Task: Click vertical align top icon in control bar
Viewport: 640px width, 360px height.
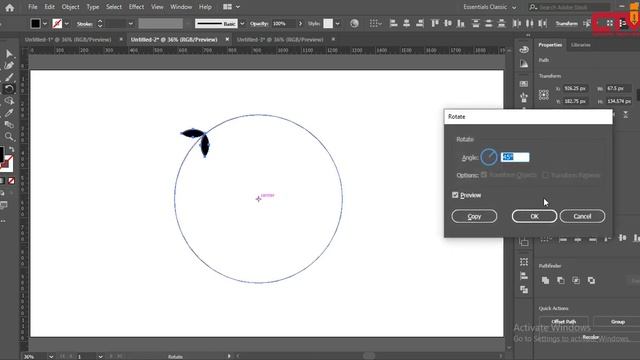Action: click(x=435, y=24)
